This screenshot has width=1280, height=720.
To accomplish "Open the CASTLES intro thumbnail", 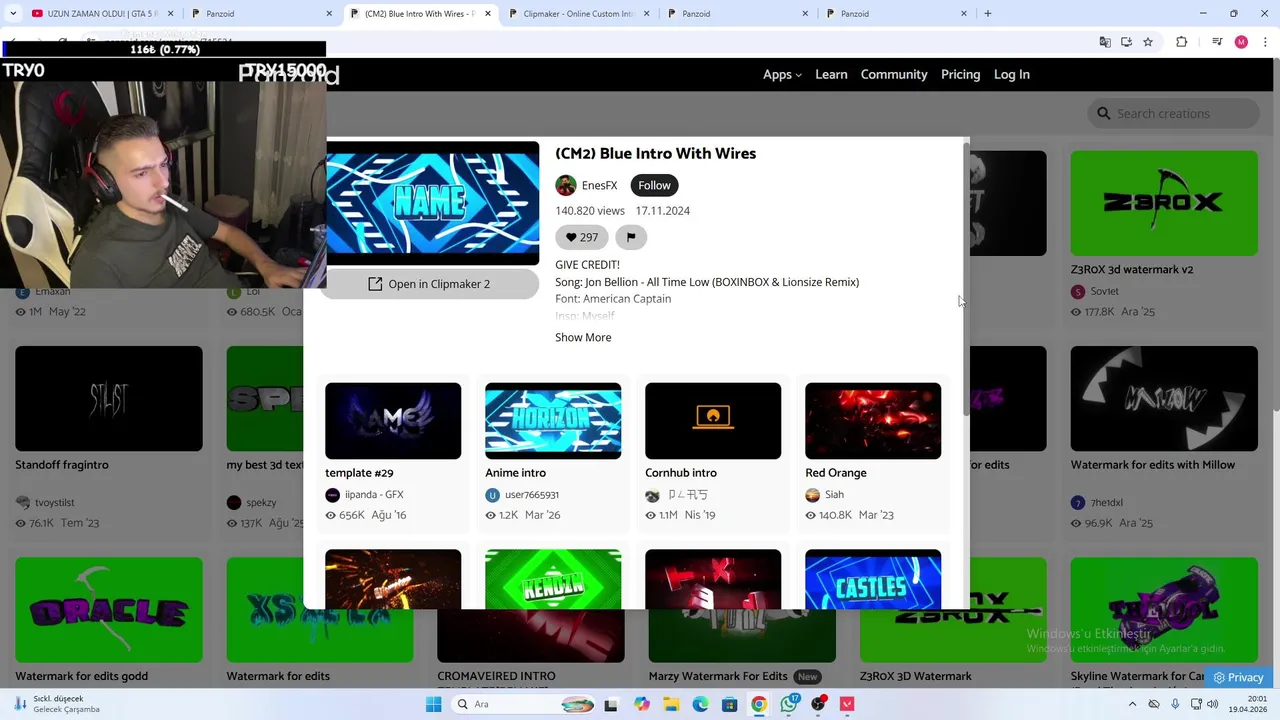I will coord(873,579).
